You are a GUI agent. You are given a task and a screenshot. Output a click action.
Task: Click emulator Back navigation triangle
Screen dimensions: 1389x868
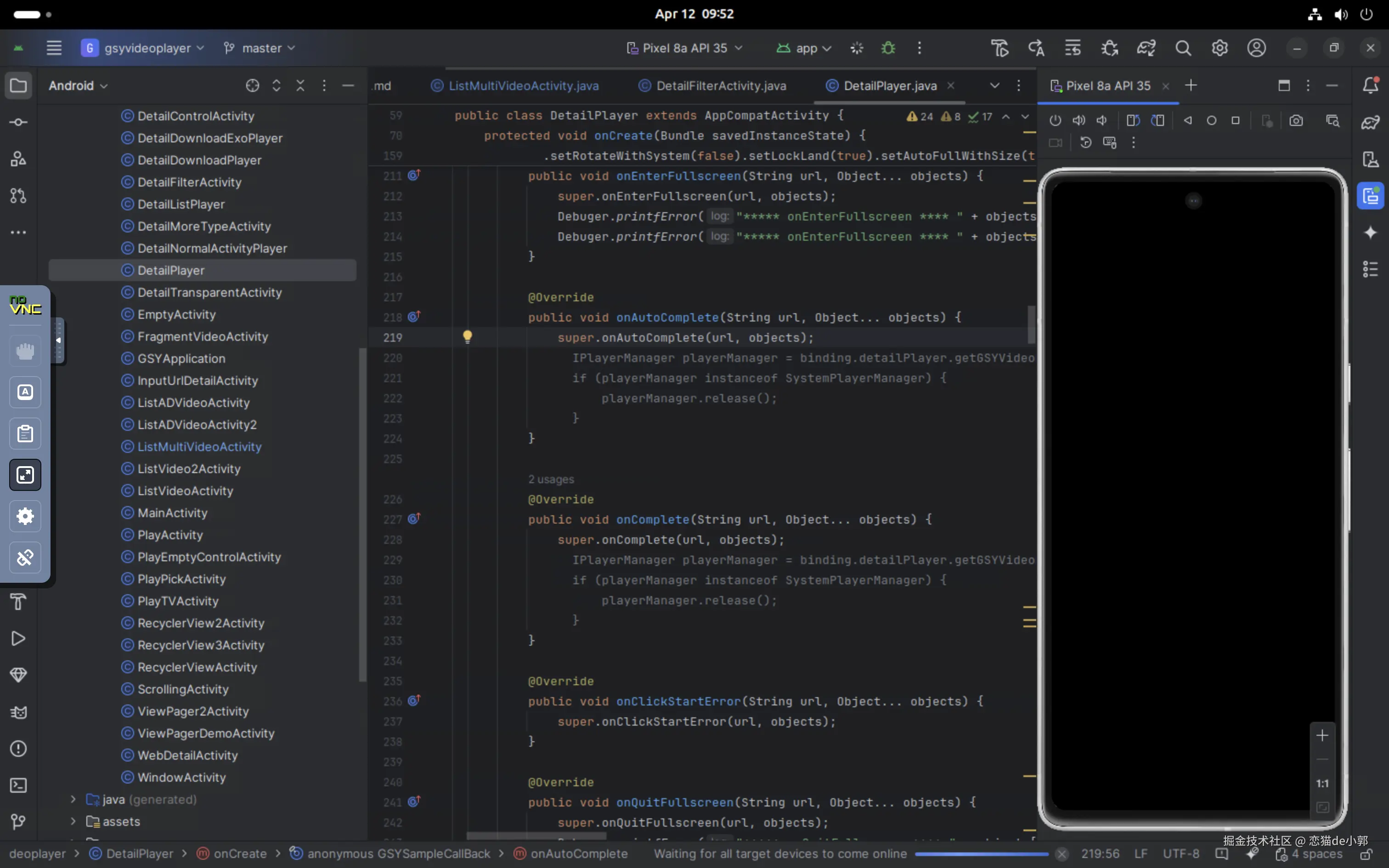point(1187,120)
